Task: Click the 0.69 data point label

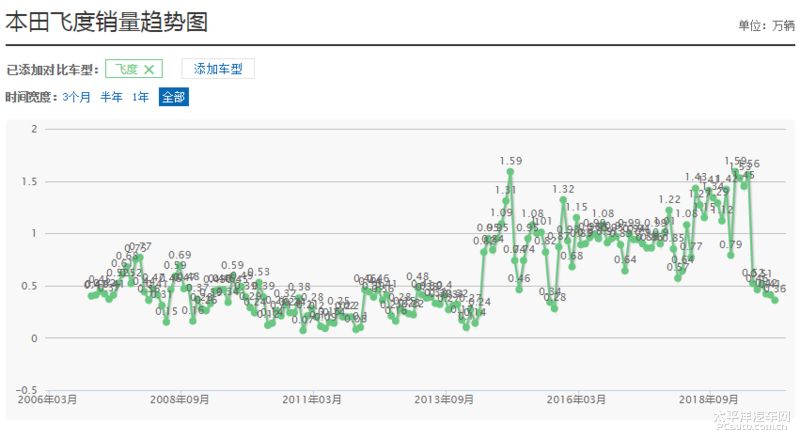Action: tap(180, 255)
